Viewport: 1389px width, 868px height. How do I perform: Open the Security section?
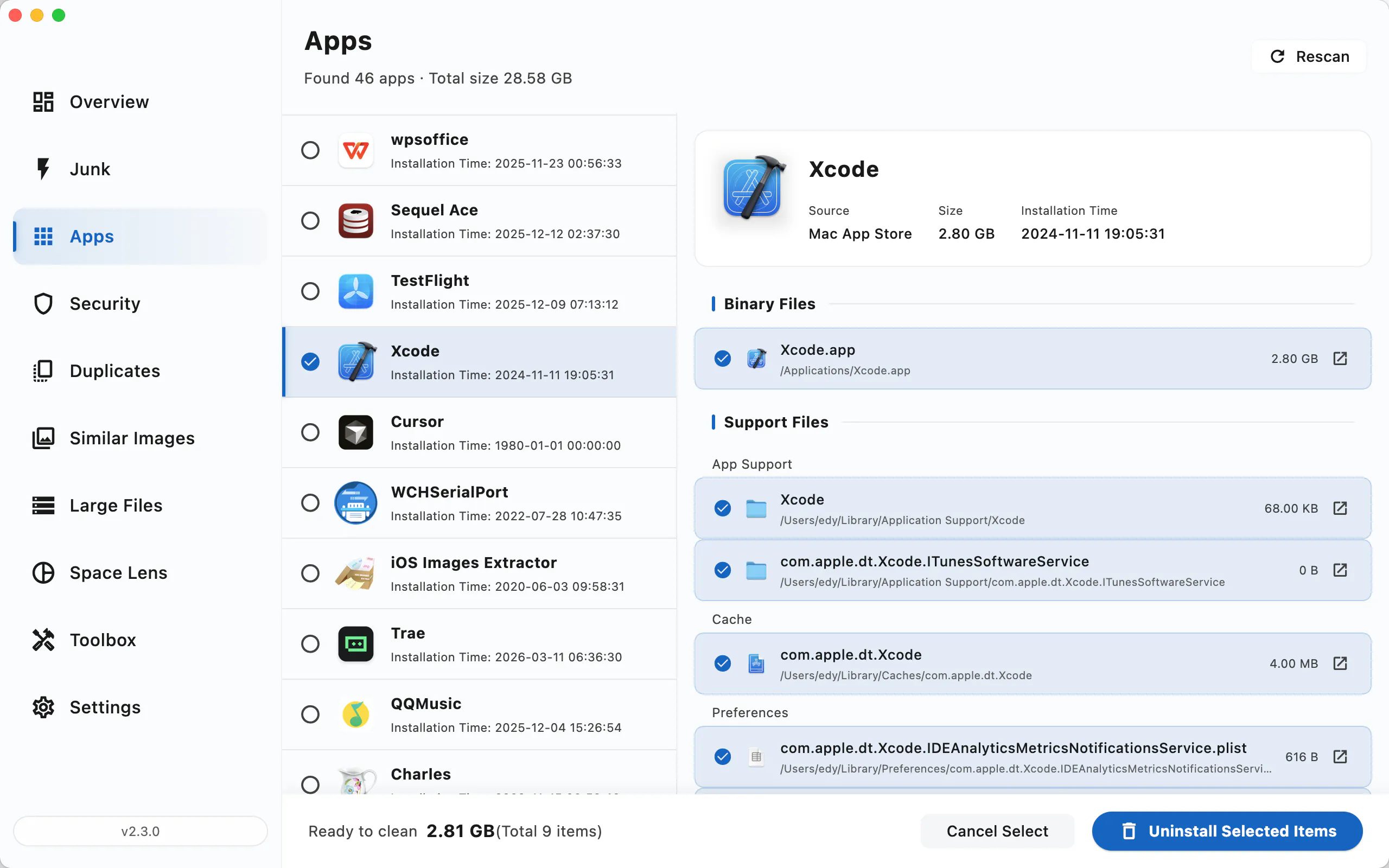click(140, 303)
